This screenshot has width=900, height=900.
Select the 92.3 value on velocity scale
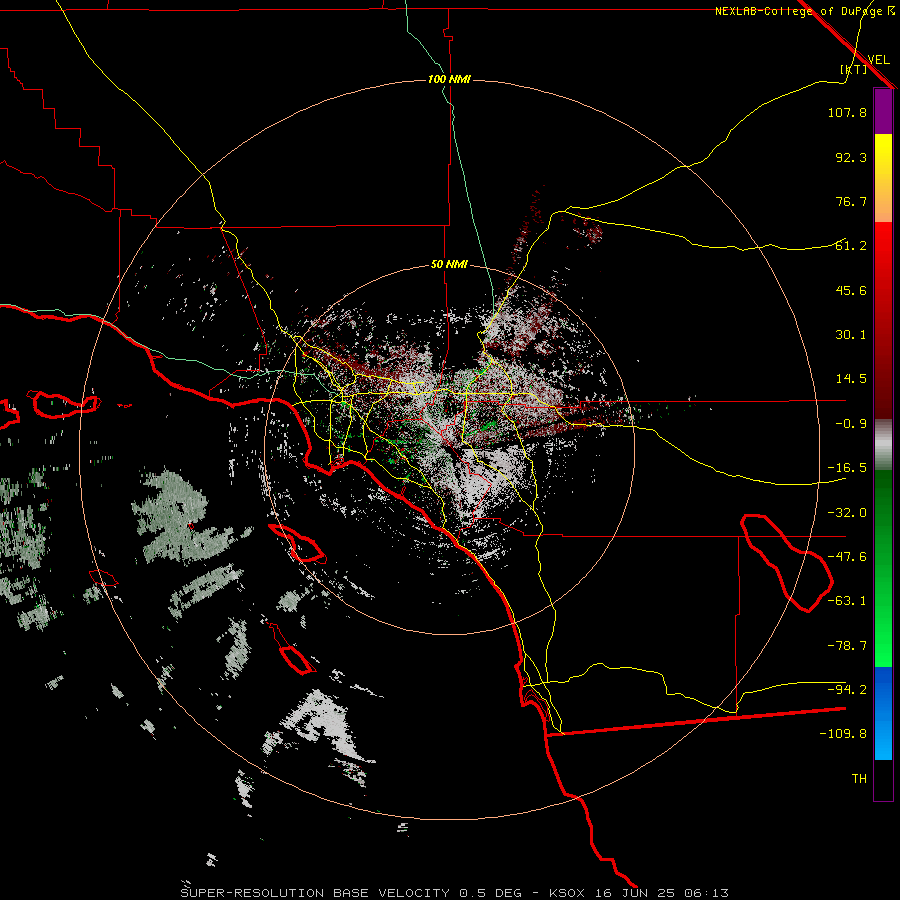(x=851, y=157)
